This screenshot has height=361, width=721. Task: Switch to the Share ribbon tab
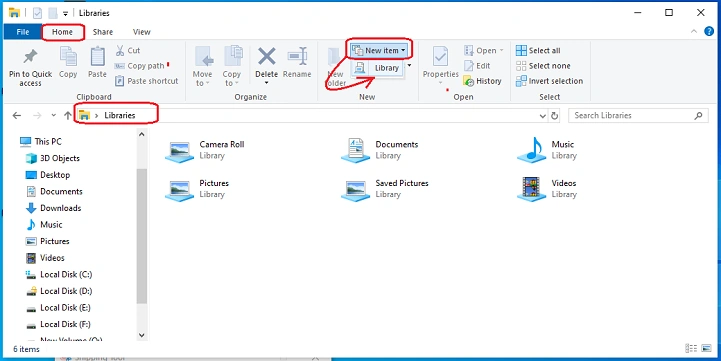(x=103, y=32)
